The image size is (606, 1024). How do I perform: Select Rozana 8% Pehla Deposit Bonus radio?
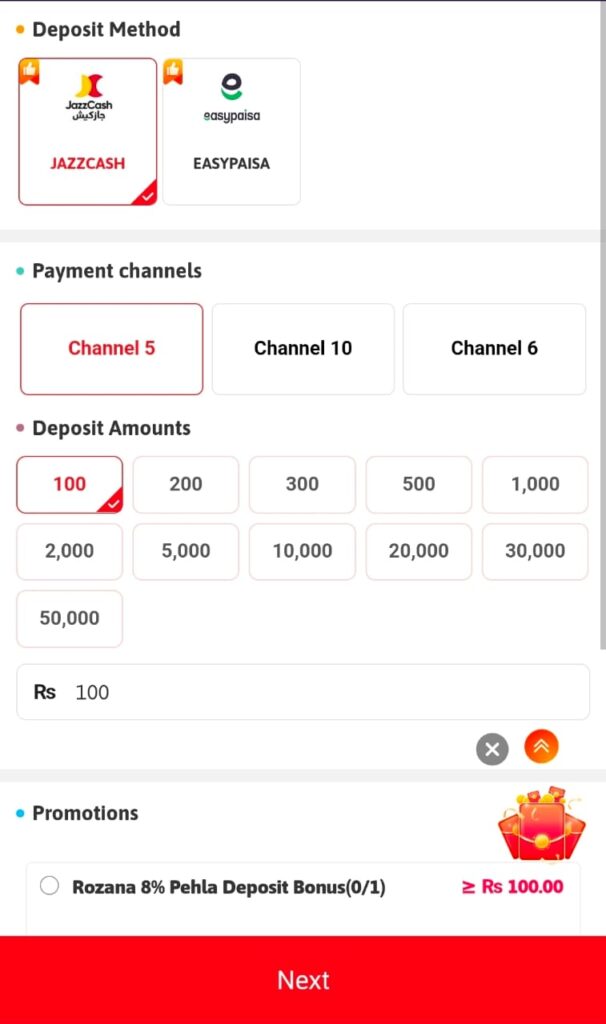click(x=50, y=886)
